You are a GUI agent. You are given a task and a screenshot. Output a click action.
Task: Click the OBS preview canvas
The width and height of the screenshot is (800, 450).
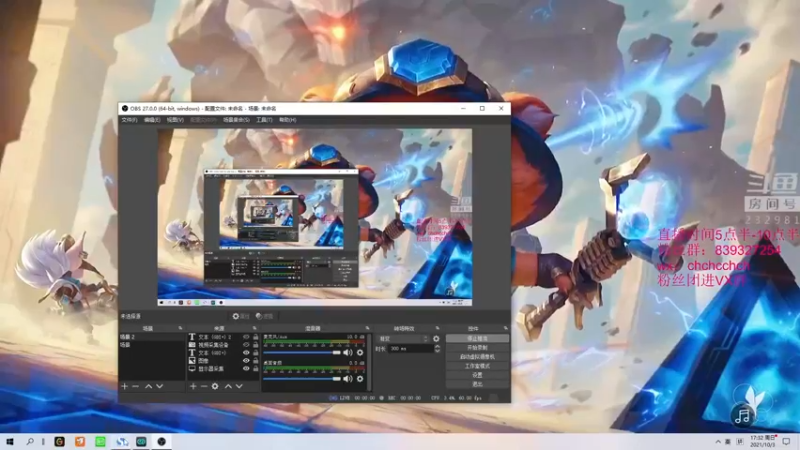315,217
